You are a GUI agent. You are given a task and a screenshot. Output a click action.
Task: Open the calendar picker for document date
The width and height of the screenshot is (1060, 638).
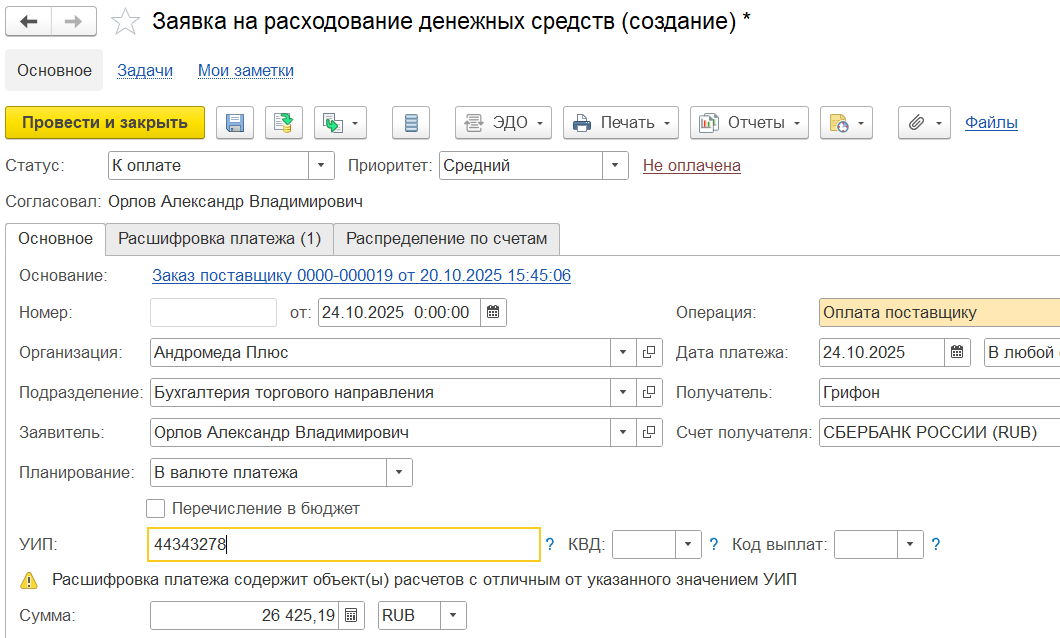pyautogui.click(x=492, y=312)
